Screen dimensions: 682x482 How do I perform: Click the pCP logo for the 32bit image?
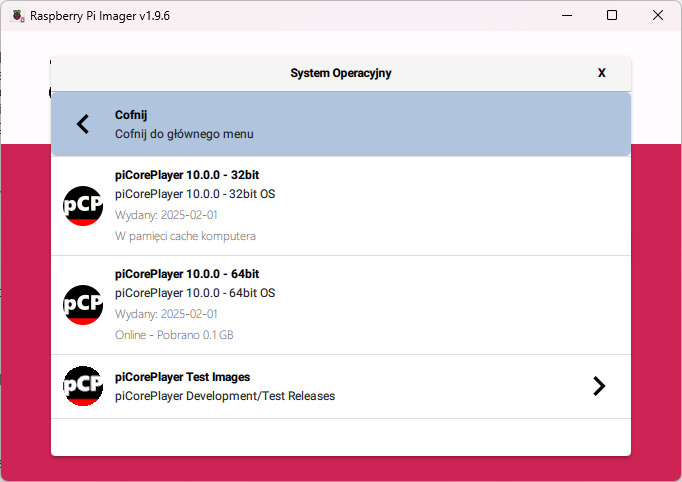pos(83,205)
